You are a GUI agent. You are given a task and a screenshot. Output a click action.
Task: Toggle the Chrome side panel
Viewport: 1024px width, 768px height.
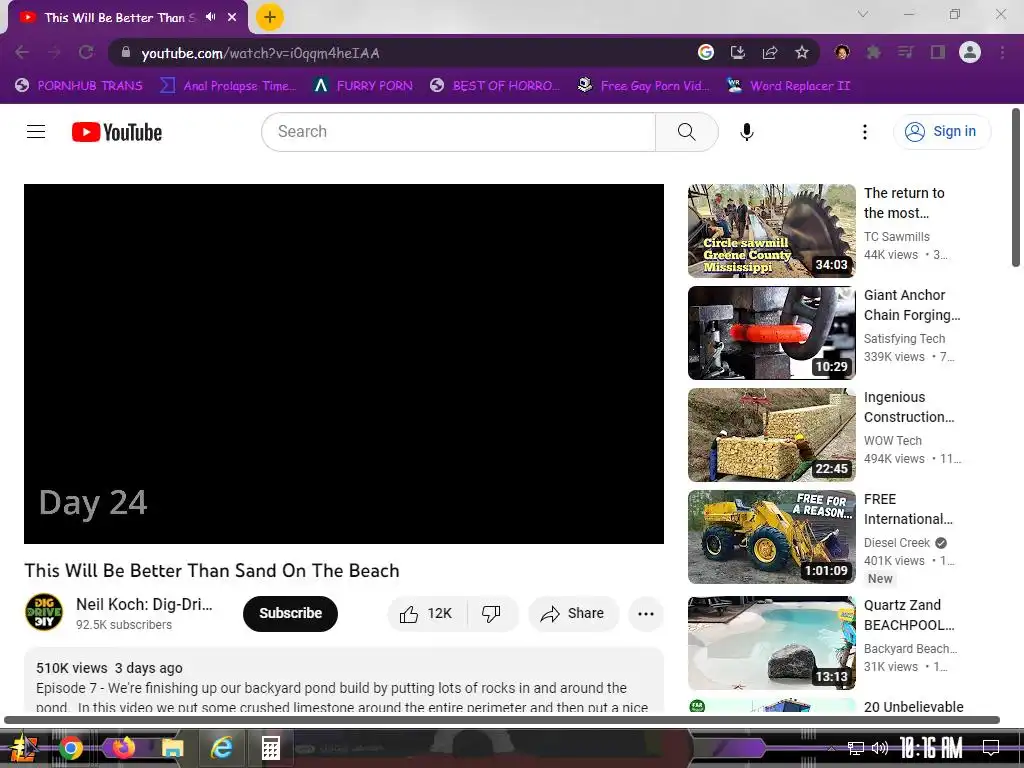click(x=938, y=52)
